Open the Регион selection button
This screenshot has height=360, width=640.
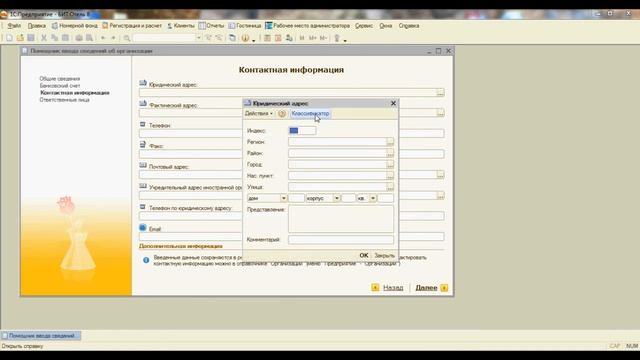coord(390,142)
